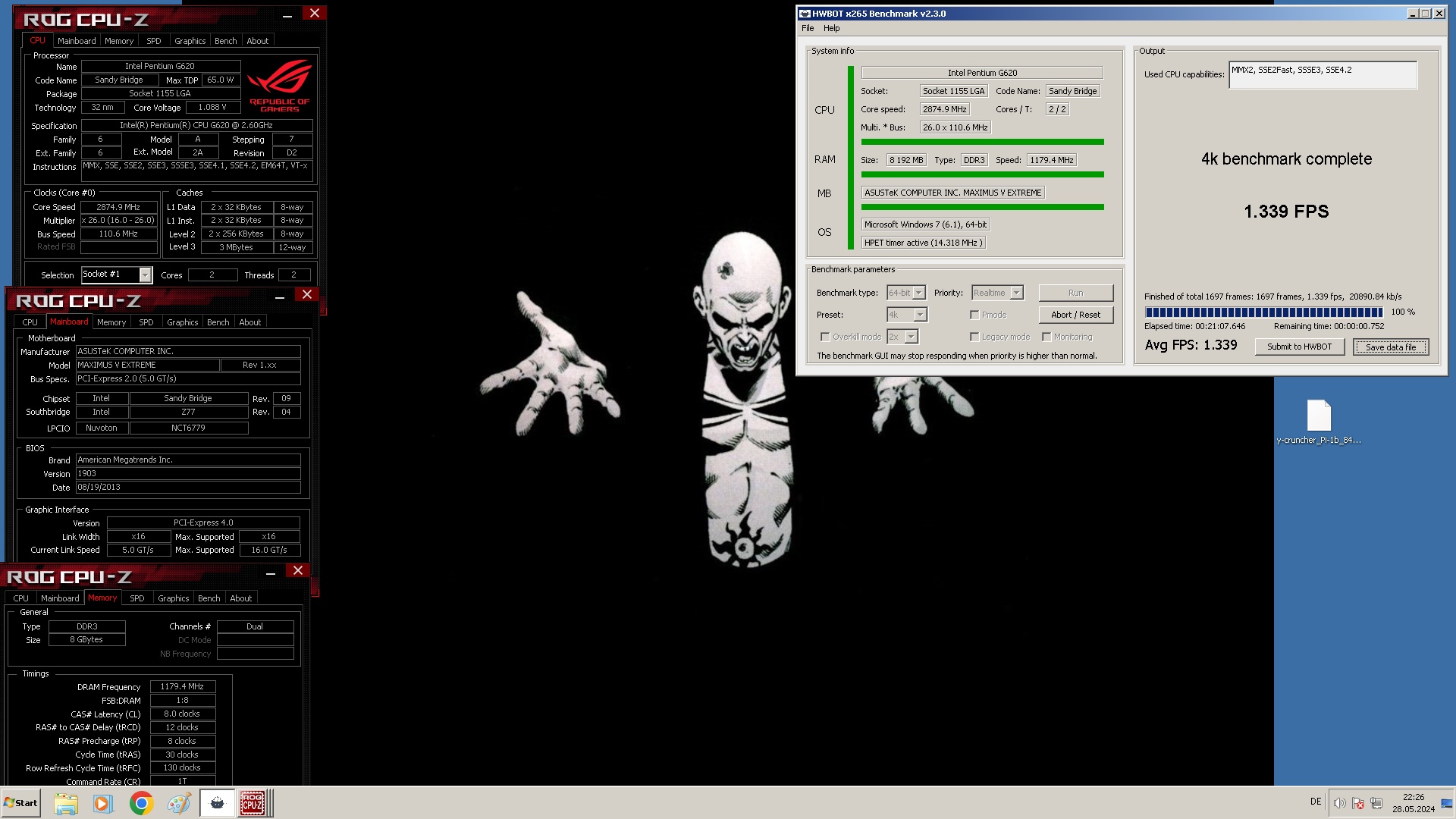
Task: Open the Benchmark type 64-bit dropdown
Action: pos(906,293)
